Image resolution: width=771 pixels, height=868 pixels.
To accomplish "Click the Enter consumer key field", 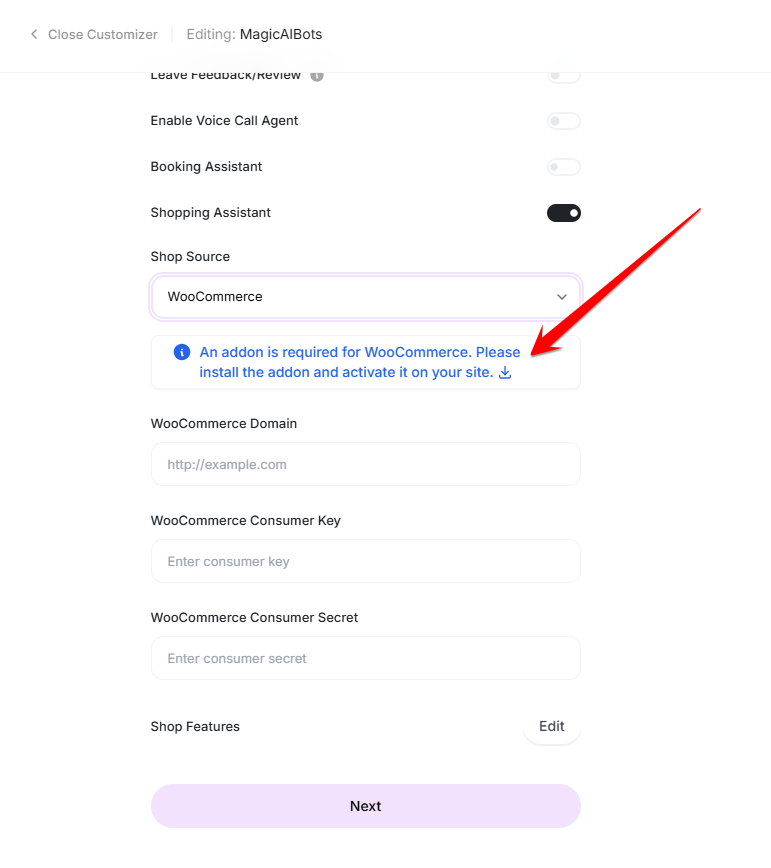I will tap(365, 561).
